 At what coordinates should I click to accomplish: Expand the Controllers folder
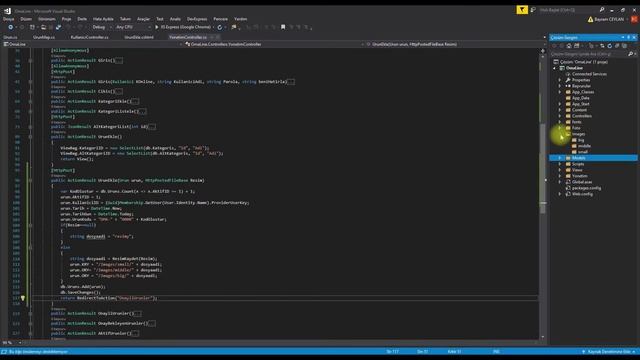560,116
